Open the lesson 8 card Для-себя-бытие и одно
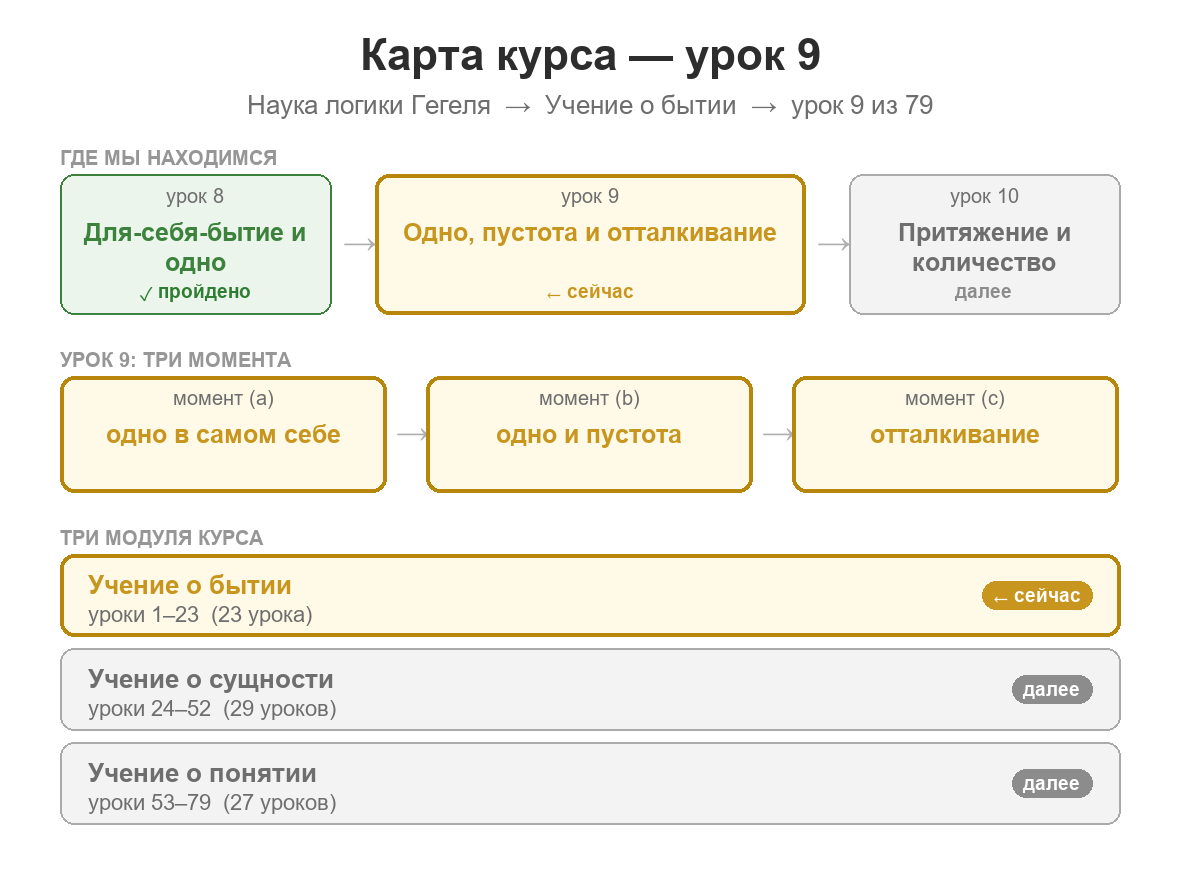 196,245
